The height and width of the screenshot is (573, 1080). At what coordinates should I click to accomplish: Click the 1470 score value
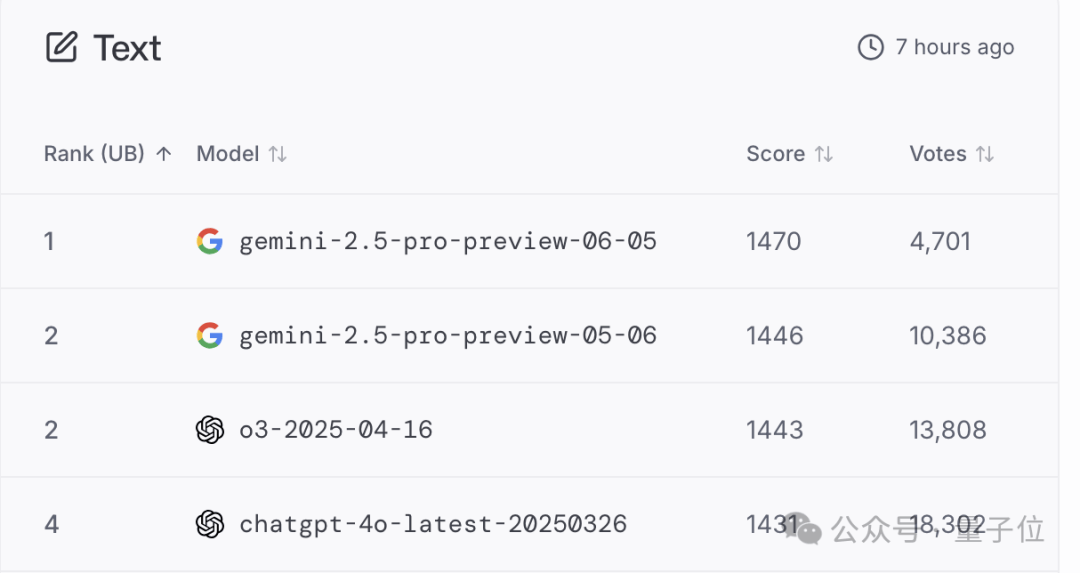pos(774,241)
